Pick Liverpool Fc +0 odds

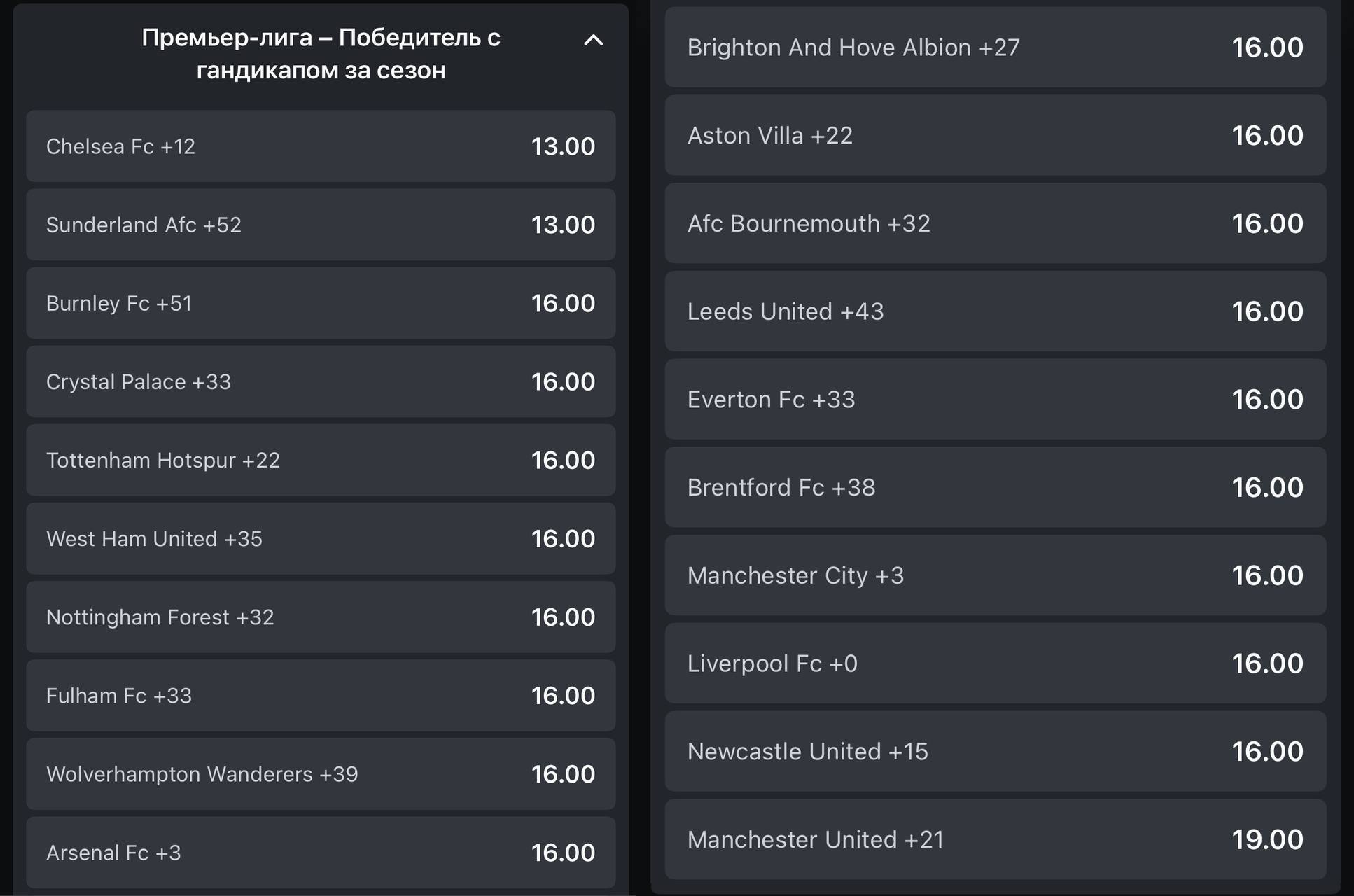[996, 663]
